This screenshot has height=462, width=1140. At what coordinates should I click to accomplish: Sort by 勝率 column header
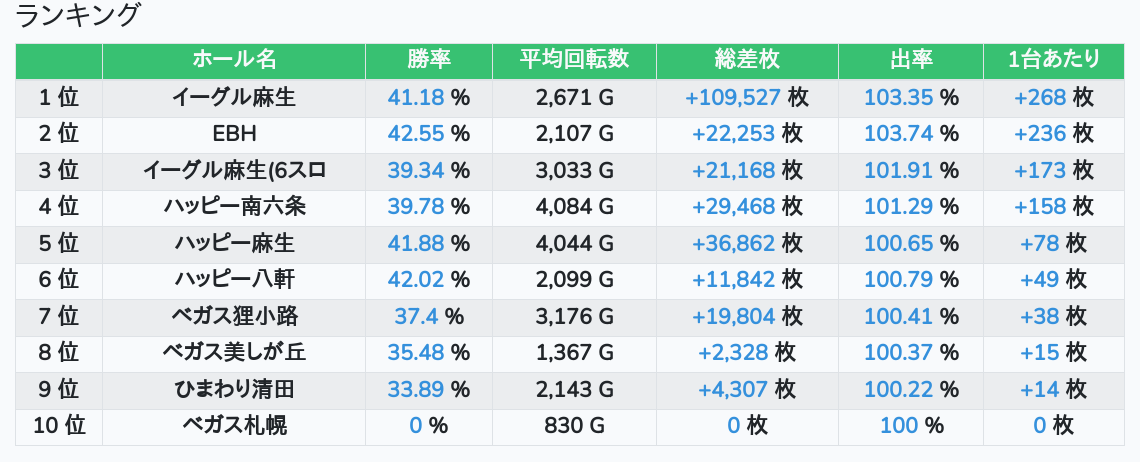[429, 60]
